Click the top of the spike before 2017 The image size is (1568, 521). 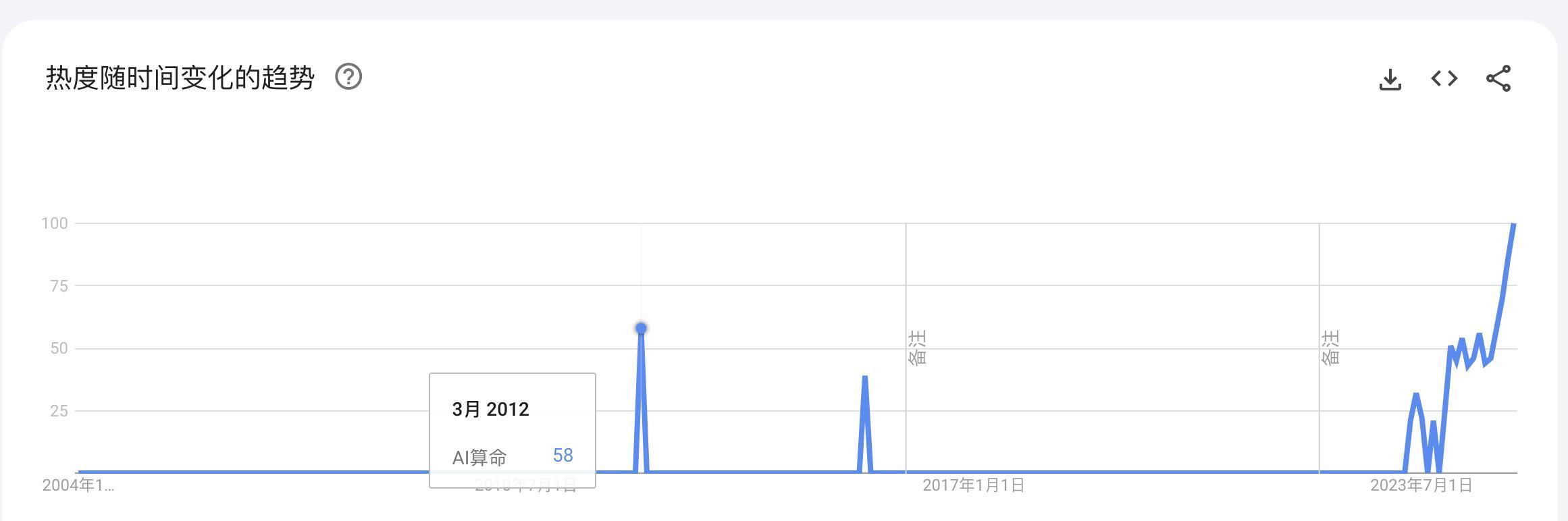pyautogui.click(x=864, y=377)
